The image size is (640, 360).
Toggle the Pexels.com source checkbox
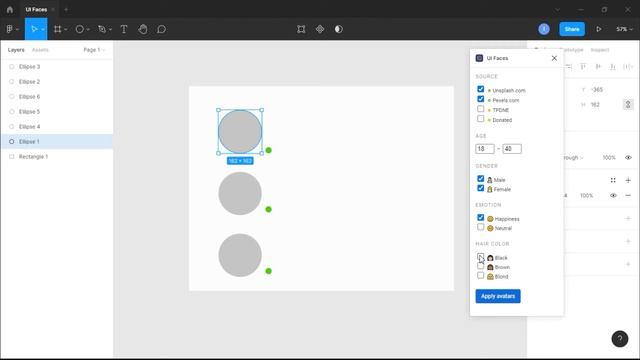[480, 99]
